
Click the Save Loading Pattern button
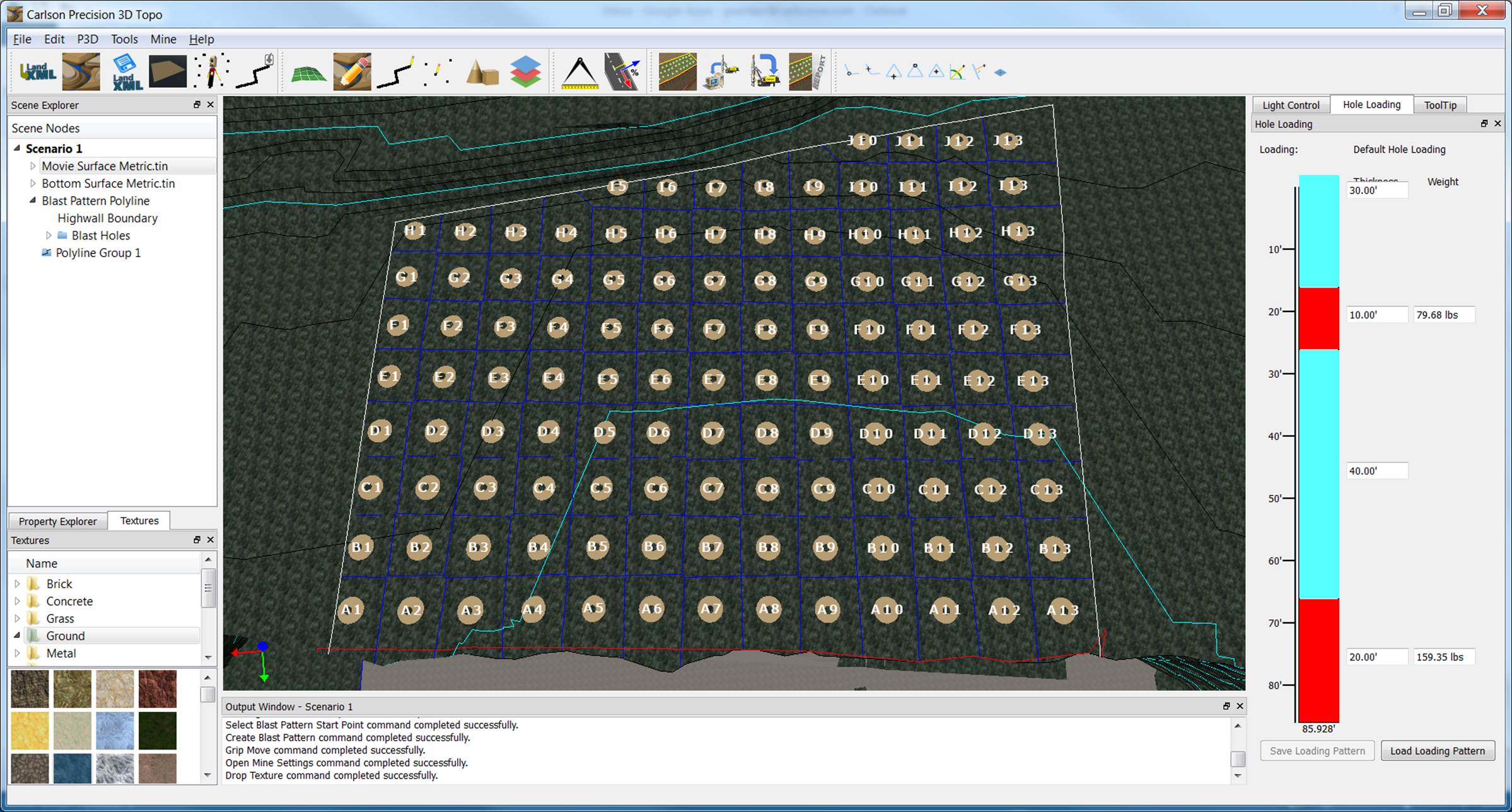point(1317,751)
